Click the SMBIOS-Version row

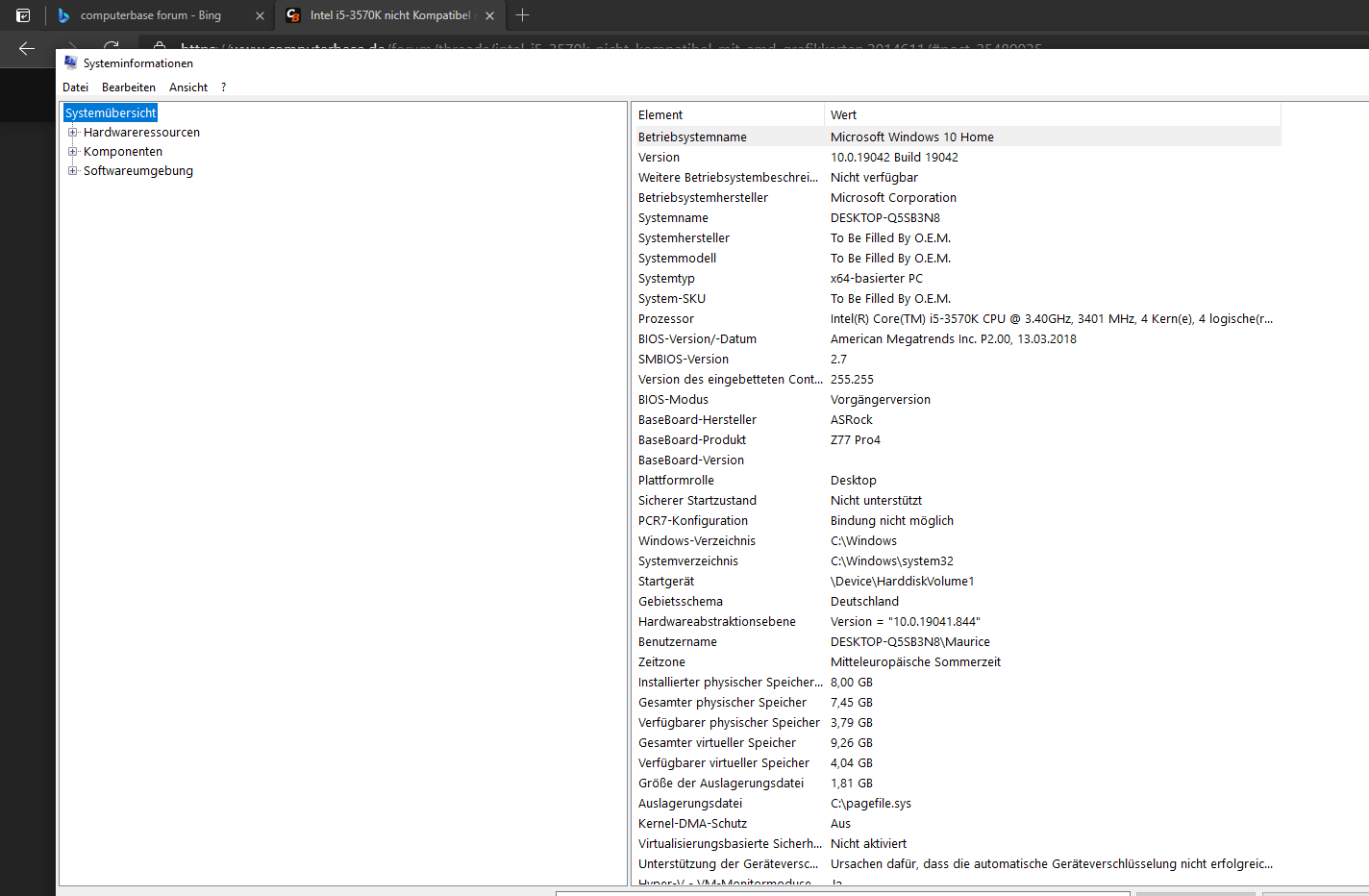pos(957,360)
